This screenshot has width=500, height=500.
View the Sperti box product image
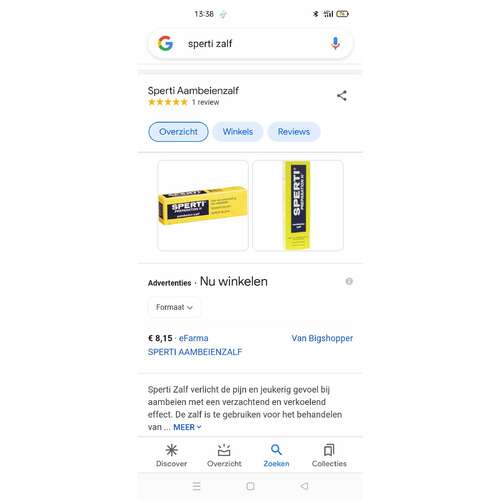coord(203,205)
